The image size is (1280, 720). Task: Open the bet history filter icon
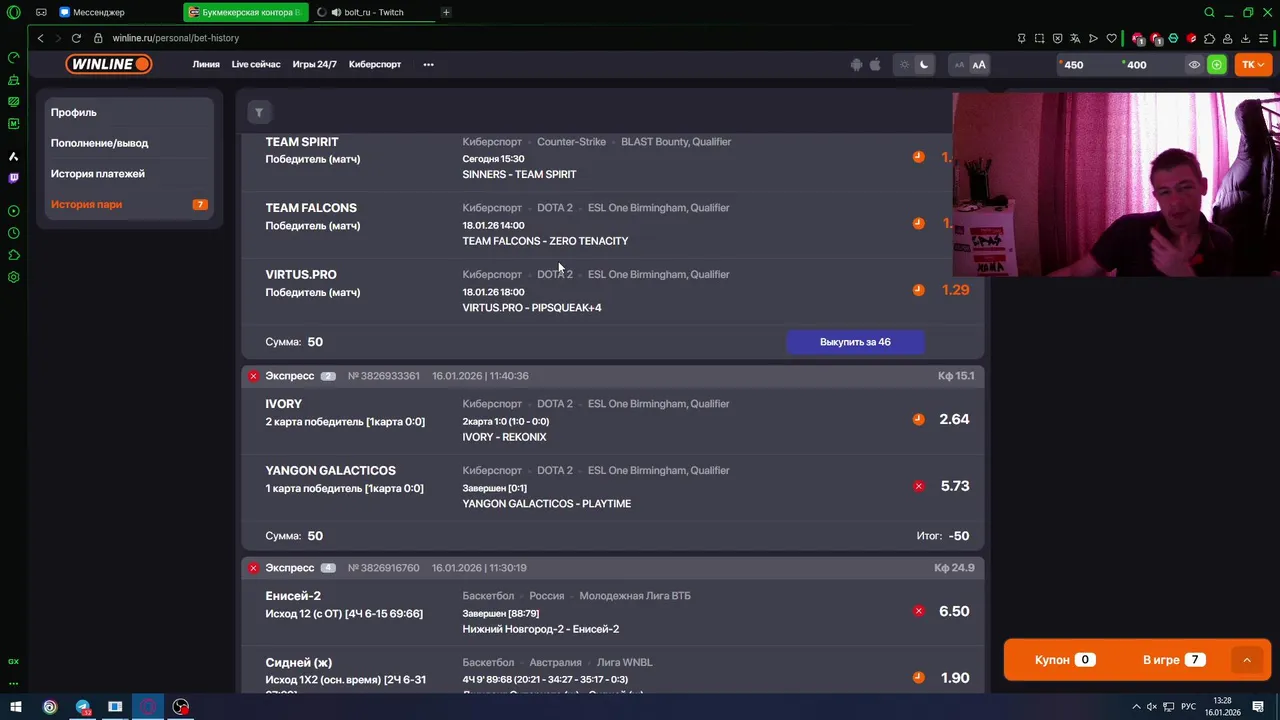(x=259, y=113)
